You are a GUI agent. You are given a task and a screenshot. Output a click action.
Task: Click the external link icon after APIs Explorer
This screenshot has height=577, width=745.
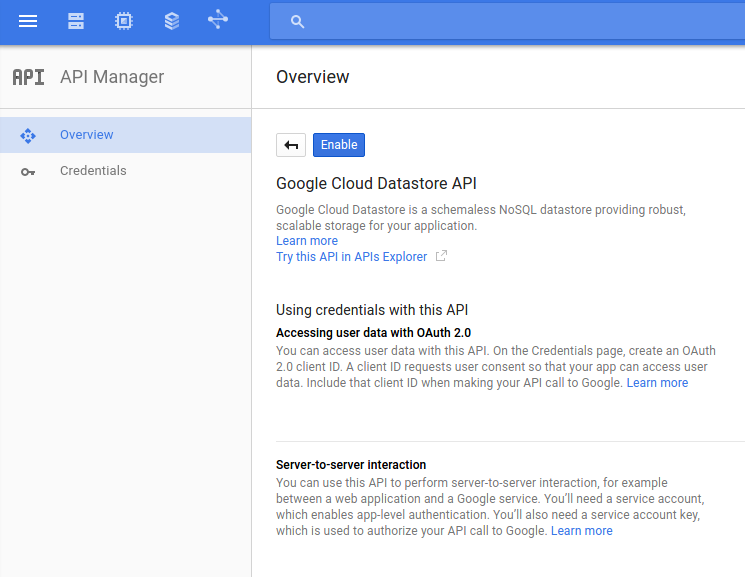coord(441,257)
